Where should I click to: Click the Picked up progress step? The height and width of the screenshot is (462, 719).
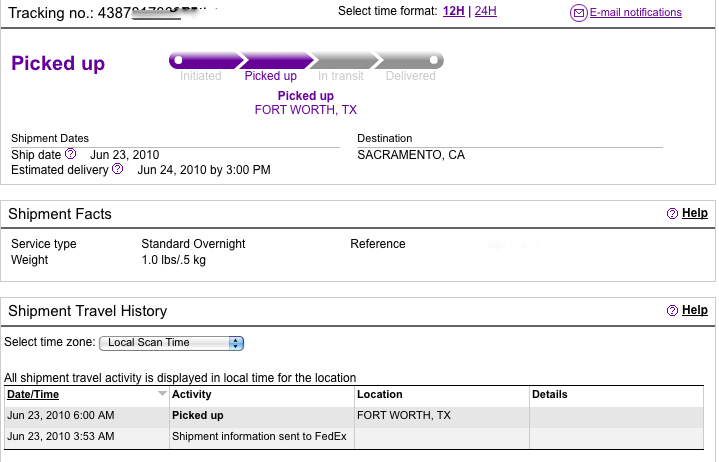pyautogui.click(x=270, y=62)
